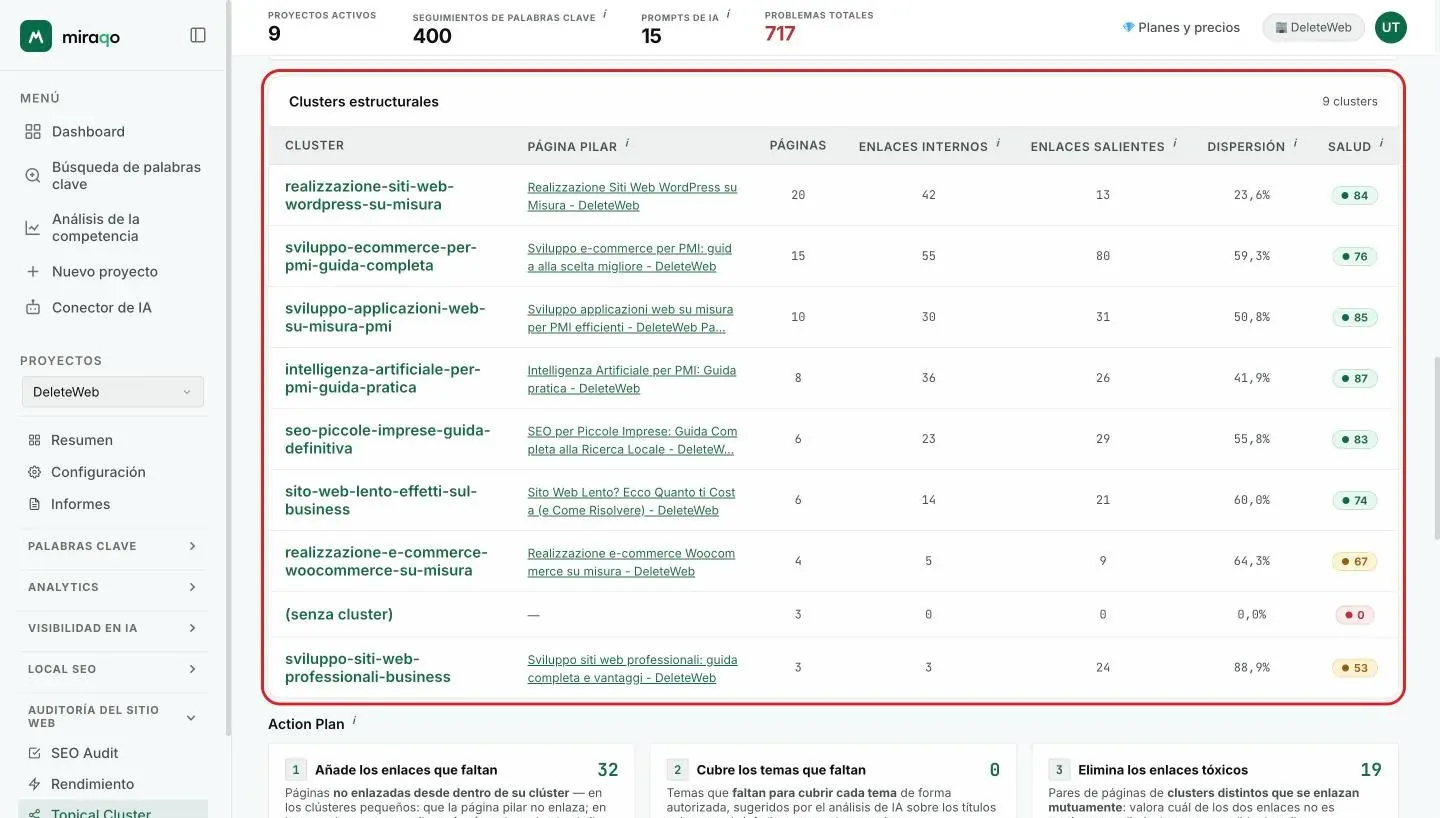The image size is (1440, 818).
Task: Click cluster name sviluppo-ecommerce-per-pmi-guida-completa
Action: point(381,257)
